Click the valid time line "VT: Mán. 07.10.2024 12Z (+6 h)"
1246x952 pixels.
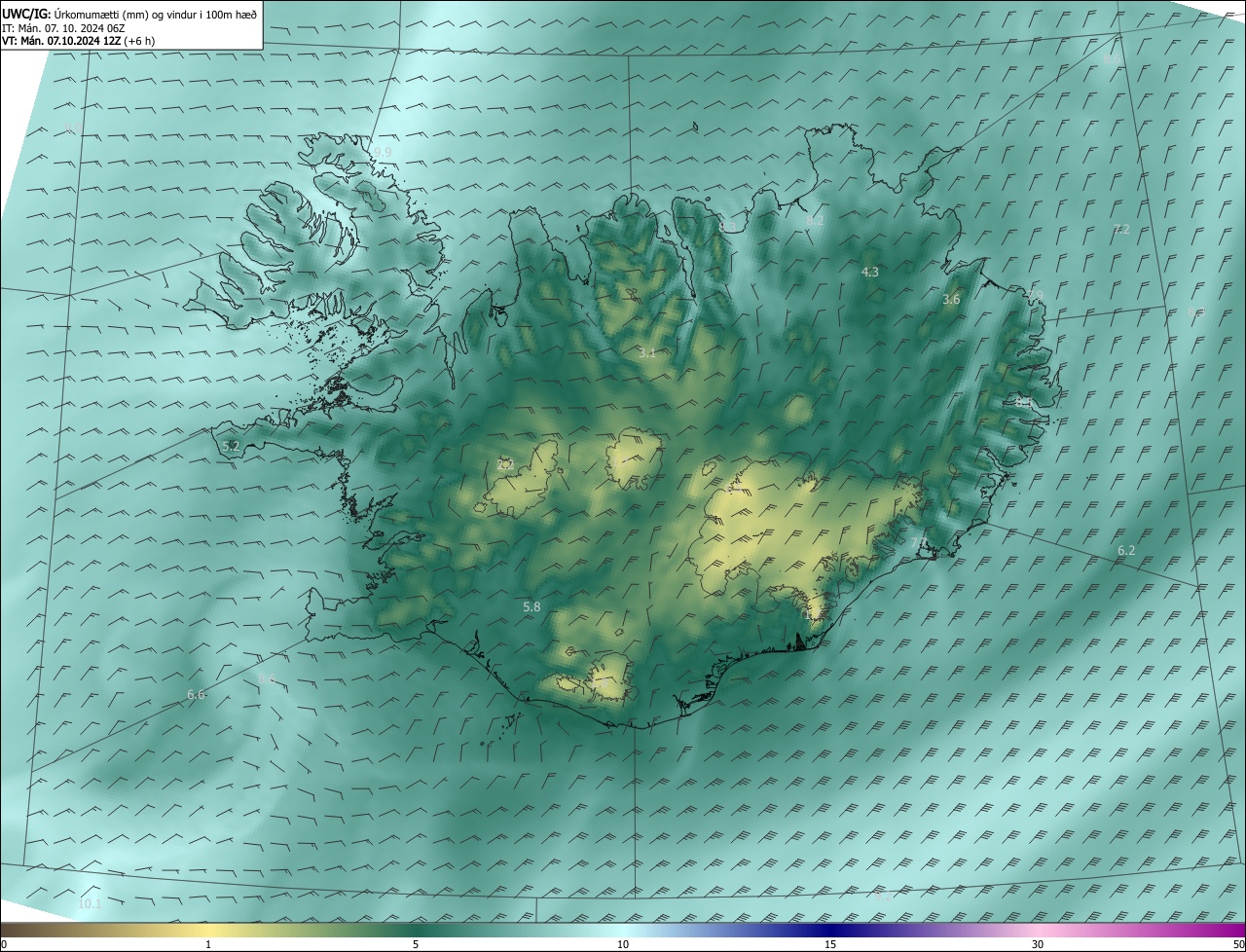[79, 41]
